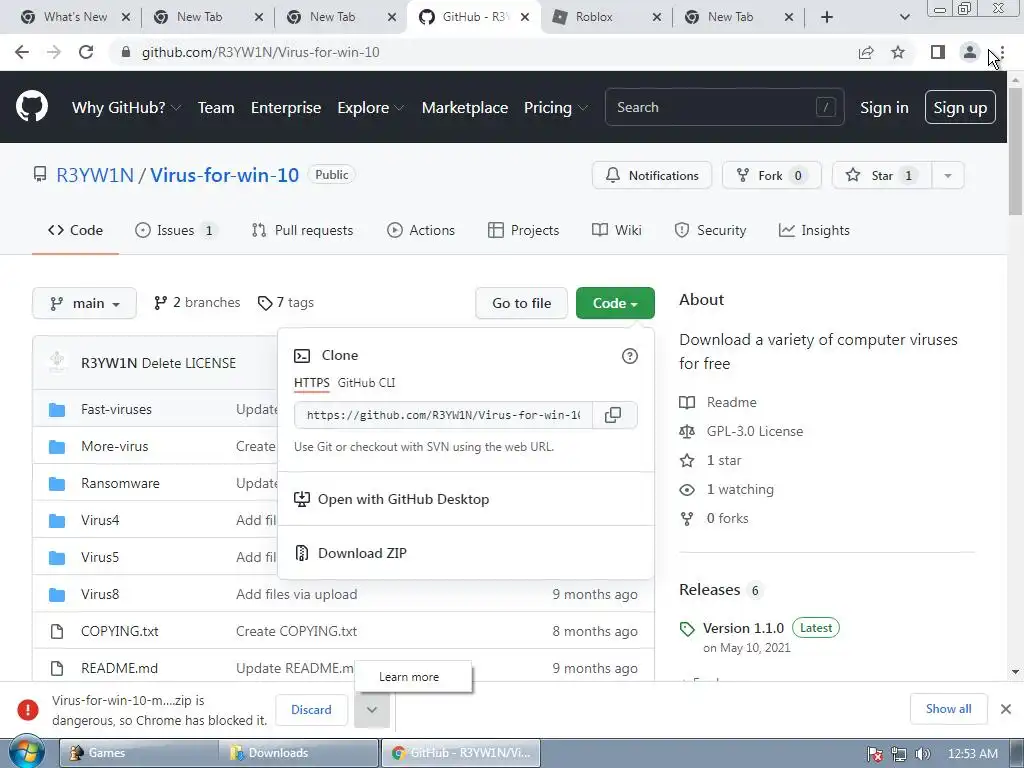Star the repository with Star button

pos(882,175)
